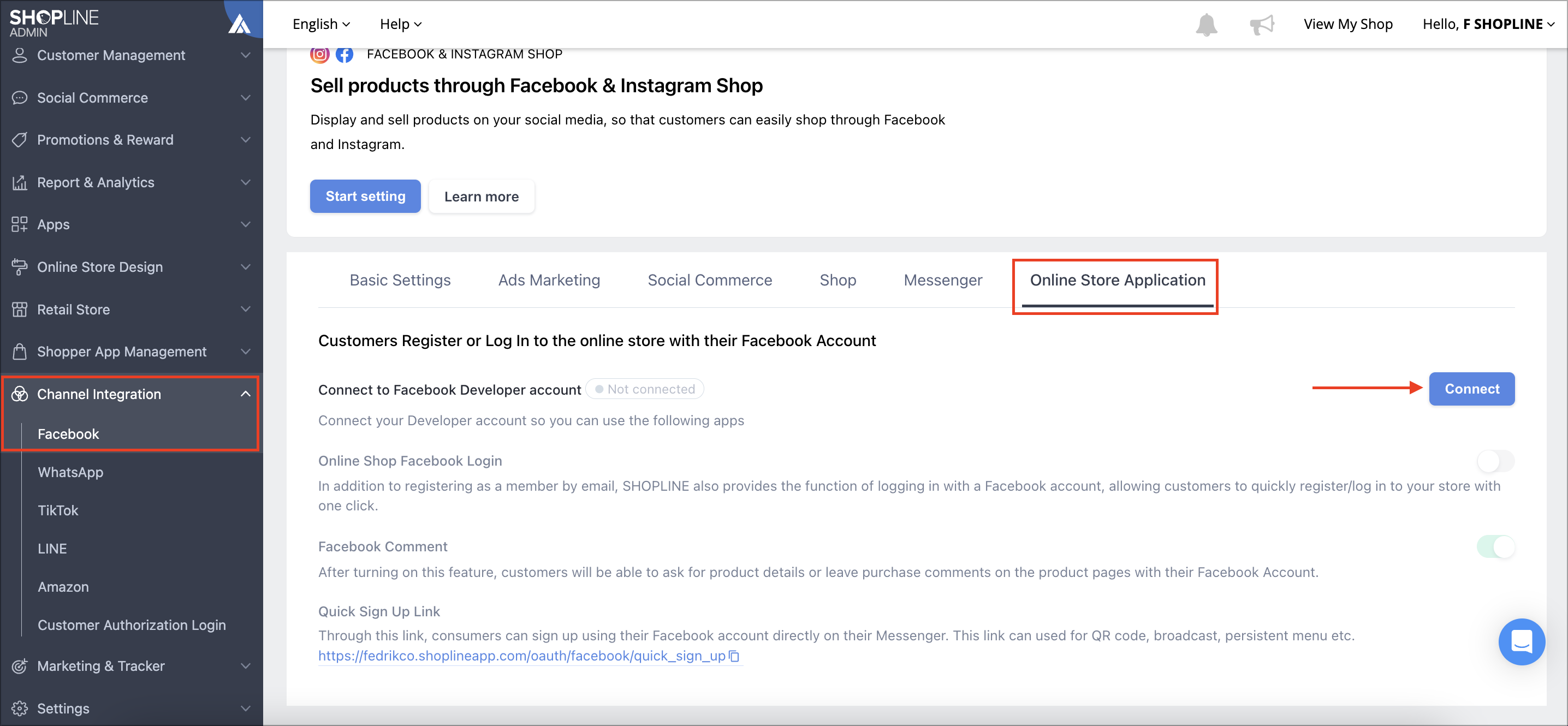Open WhatsApp channel in sidebar
This screenshot has width=1568, height=726.
[x=70, y=472]
